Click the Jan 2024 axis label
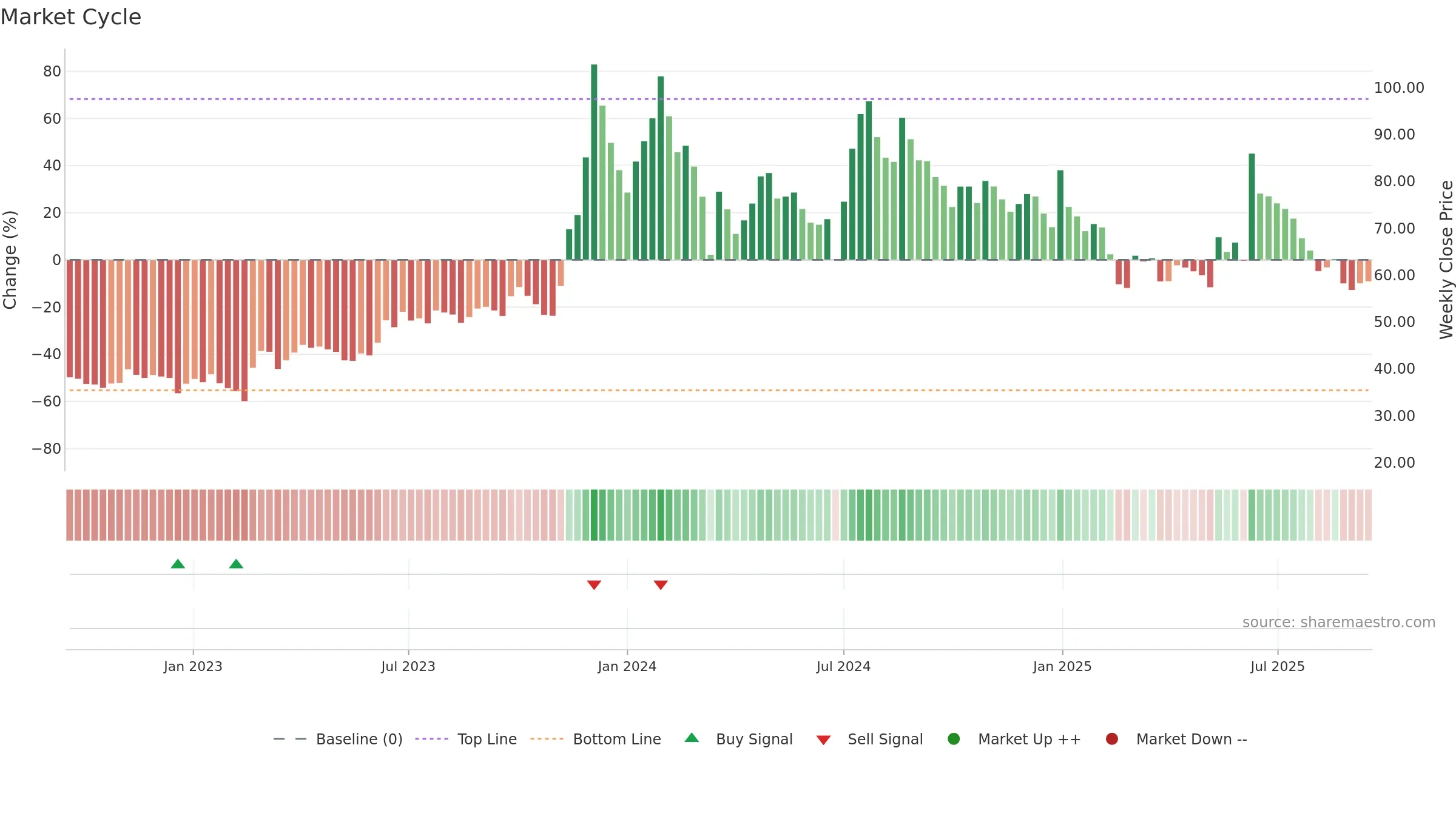 (627, 666)
